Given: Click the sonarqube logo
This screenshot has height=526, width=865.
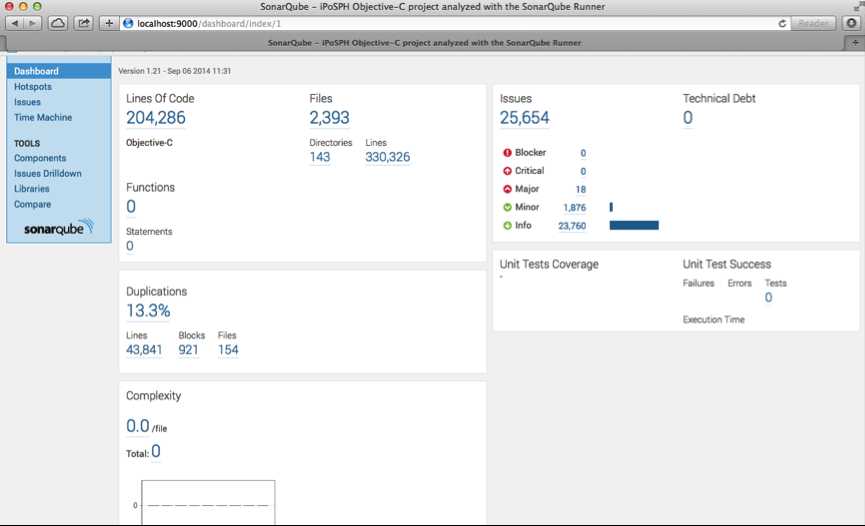Looking at the screenshot, I should click(58, 227).
